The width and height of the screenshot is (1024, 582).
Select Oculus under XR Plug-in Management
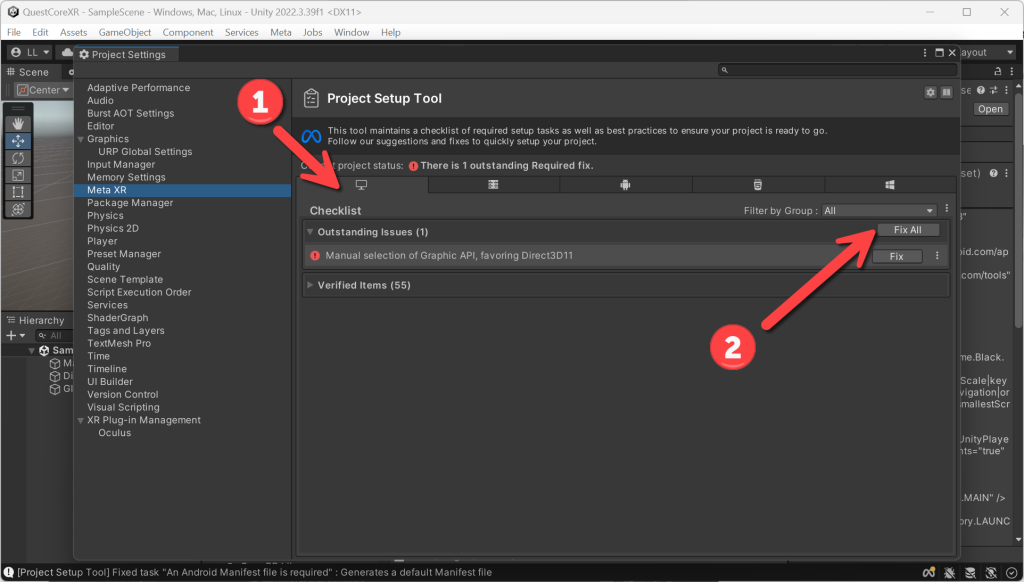coord(115,432)
